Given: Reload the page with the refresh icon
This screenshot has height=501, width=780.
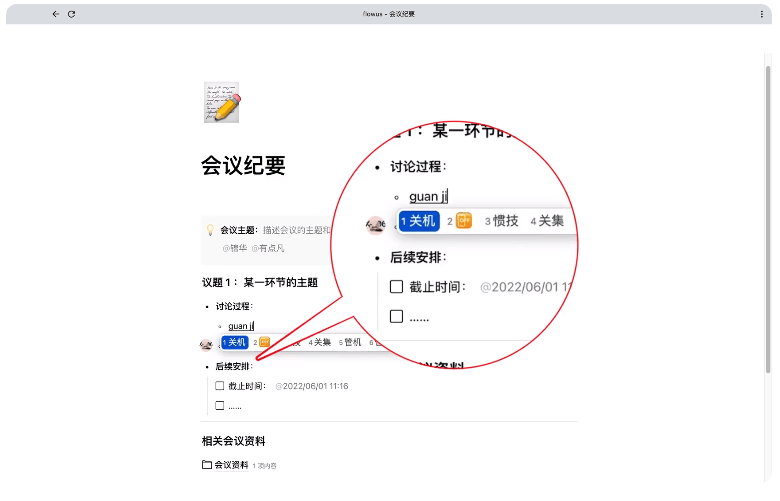Looking at the screenshot, I should (71, 14).
